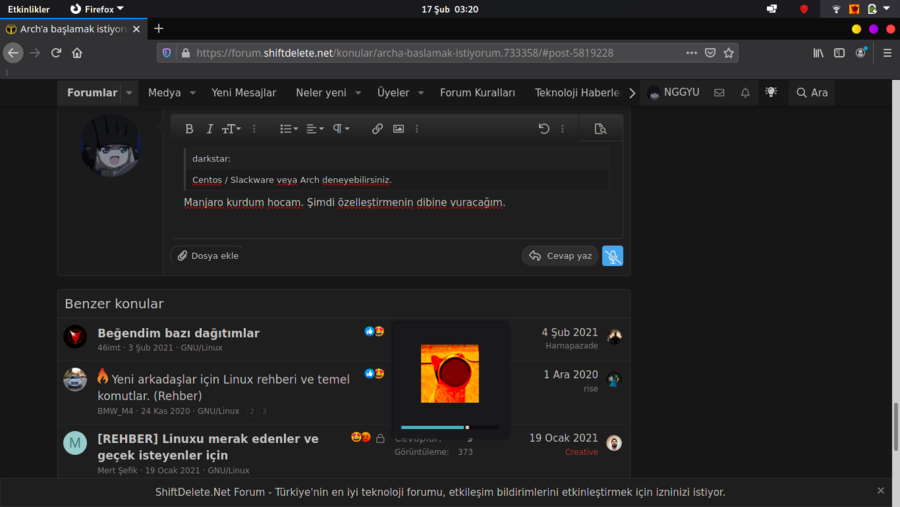Open page 2 of the Linux rehberi thread
Viewport: 900px width, 507px height.
tap(252, 411)
